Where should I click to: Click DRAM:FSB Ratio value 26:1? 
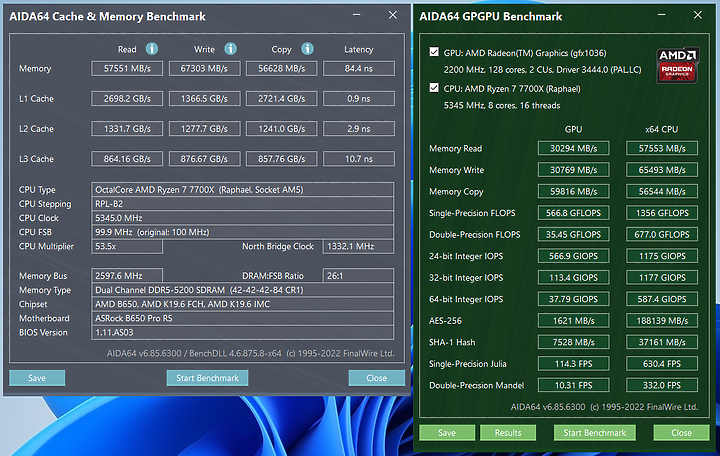[358, 276]
